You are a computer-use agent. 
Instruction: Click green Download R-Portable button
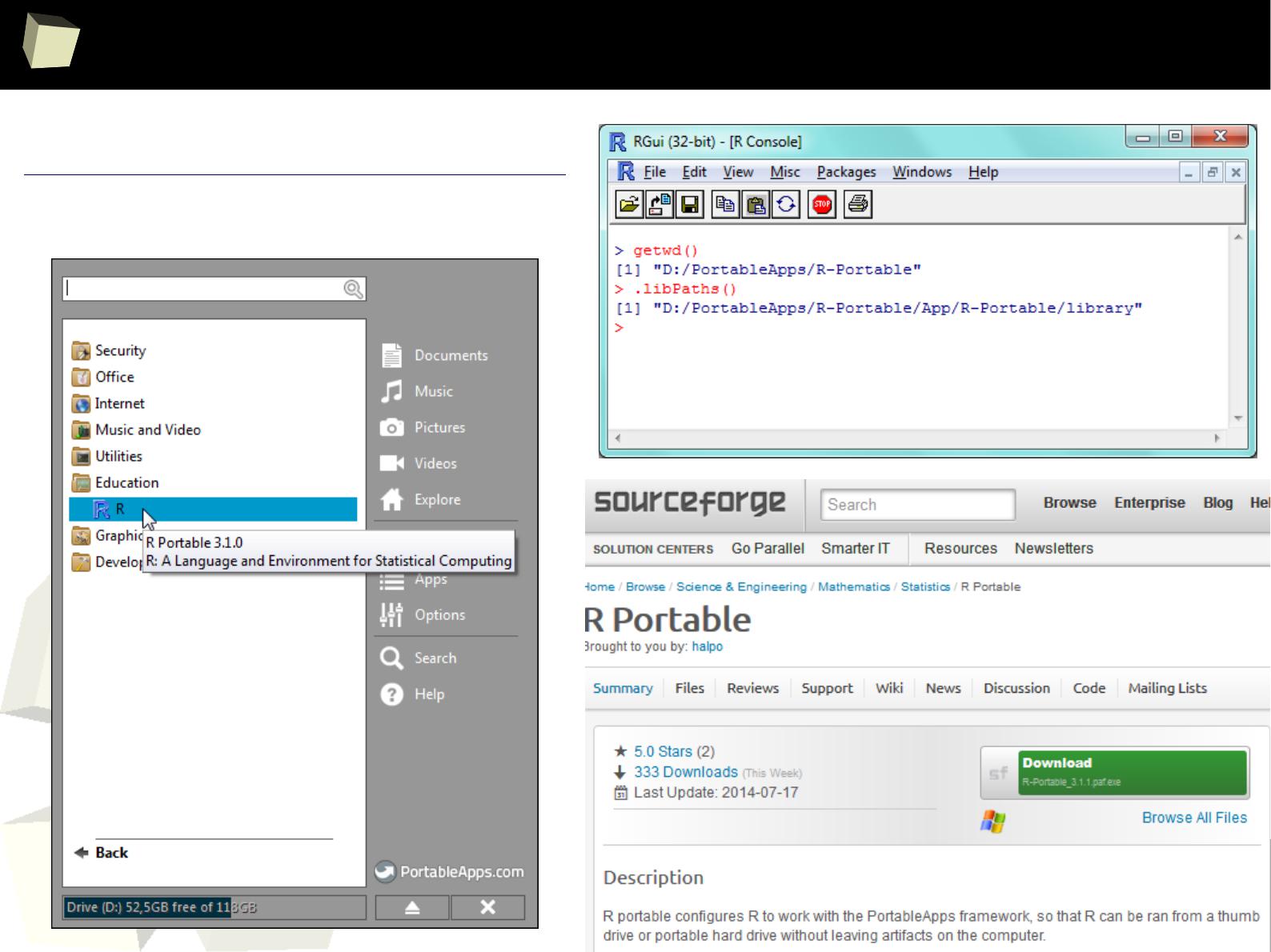[1133, 772]
